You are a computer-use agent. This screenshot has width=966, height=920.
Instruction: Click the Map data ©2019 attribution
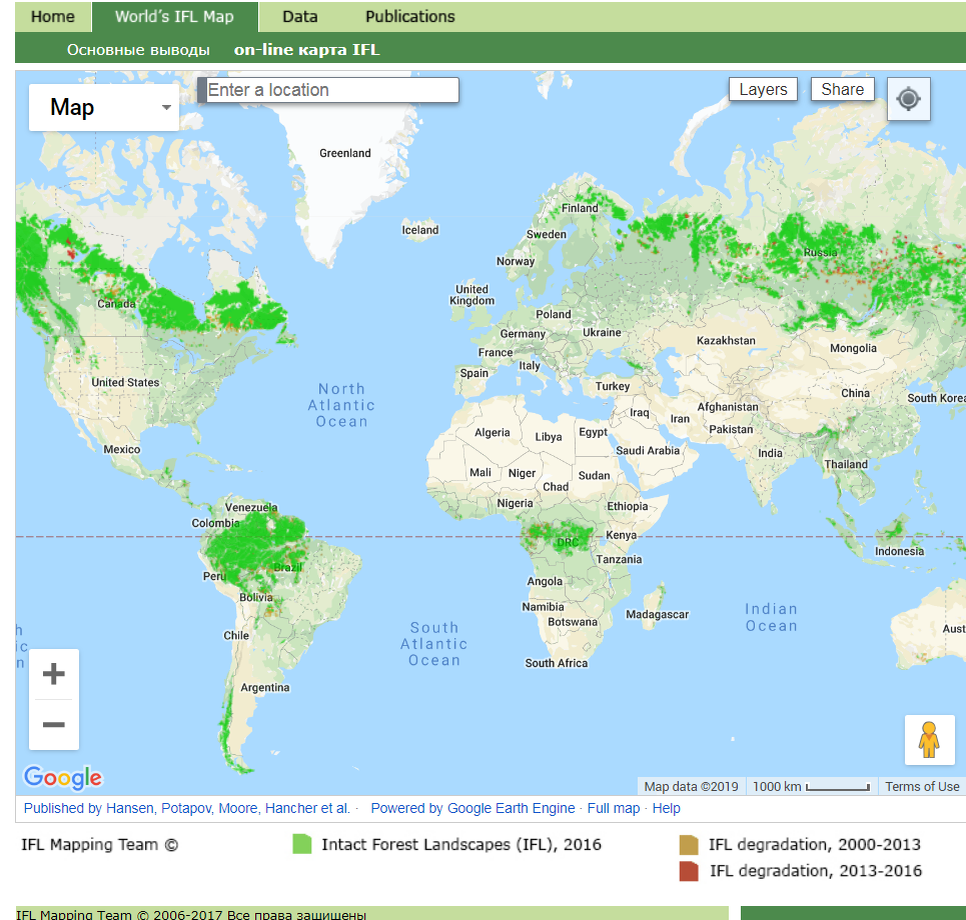[691, 787]
